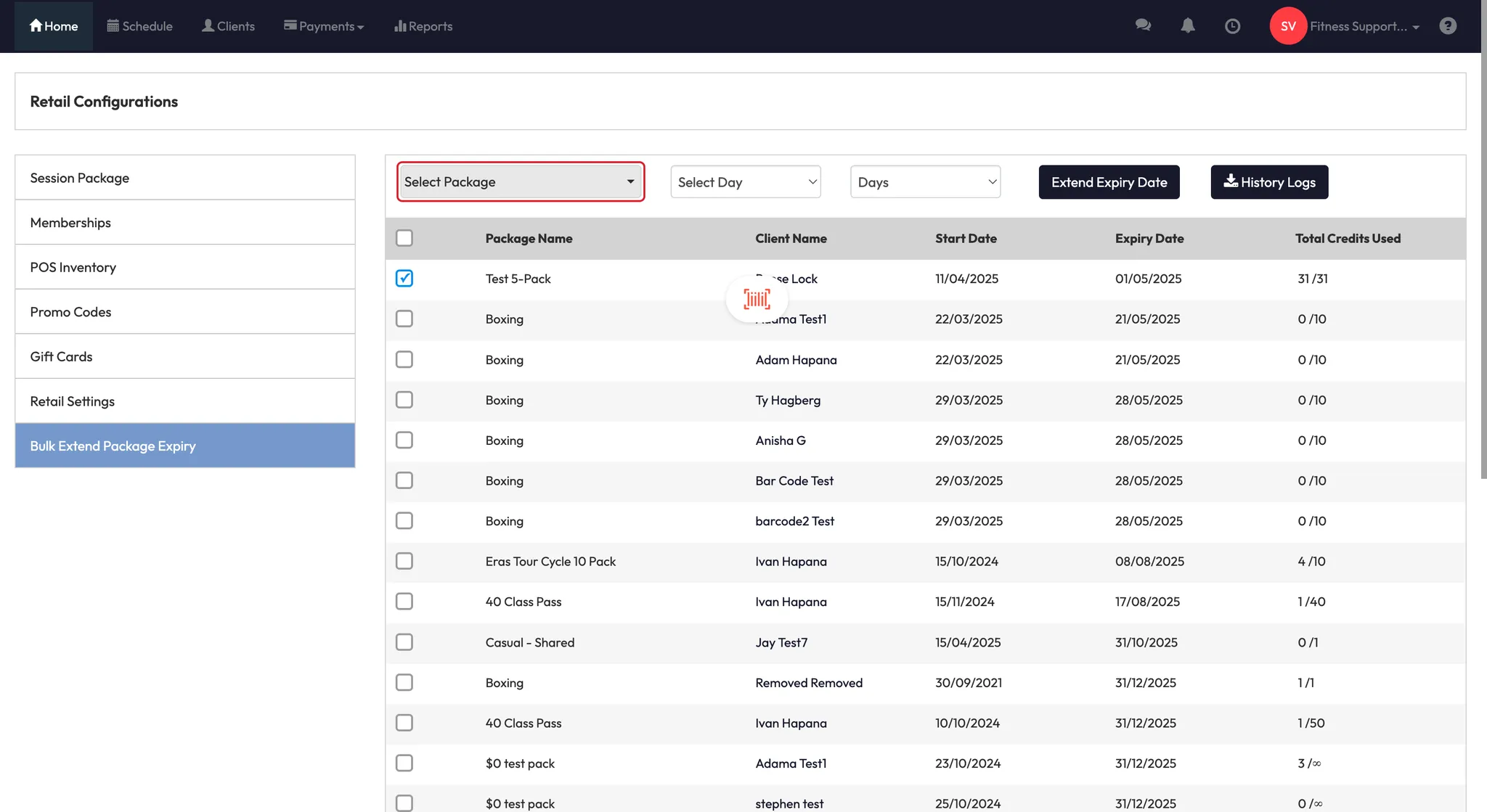Expand the Select Package dropdown

520,181
